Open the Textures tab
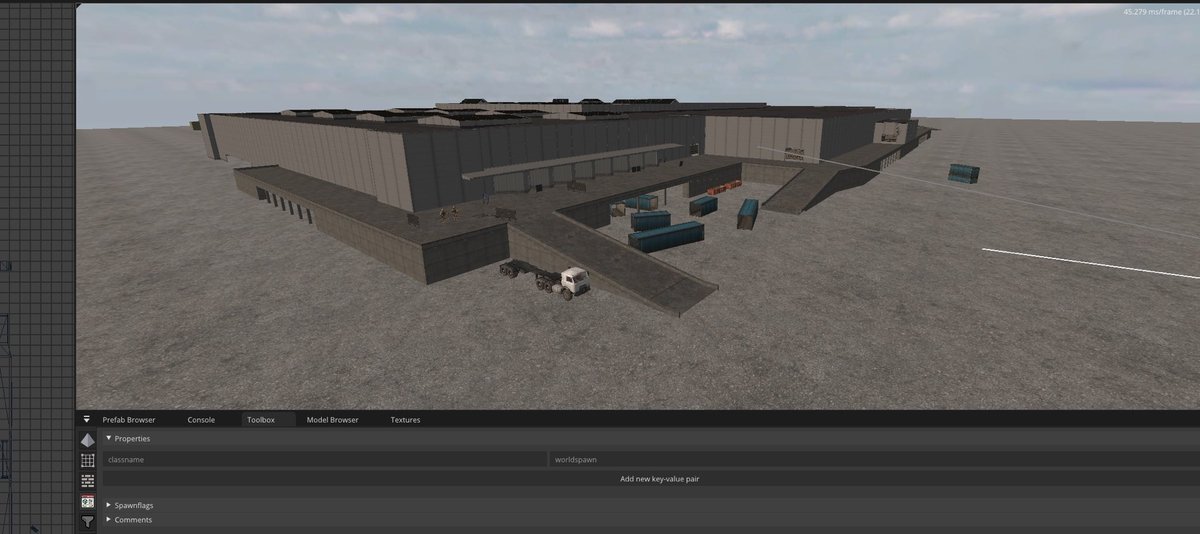Screen dimensions: 1200x534 (405, 420)
